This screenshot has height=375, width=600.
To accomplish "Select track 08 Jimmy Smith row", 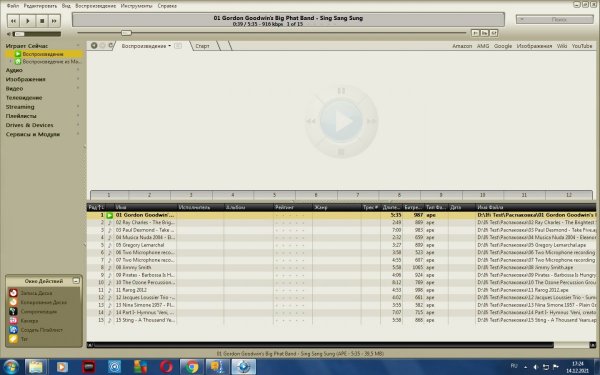I will point(341,267).
